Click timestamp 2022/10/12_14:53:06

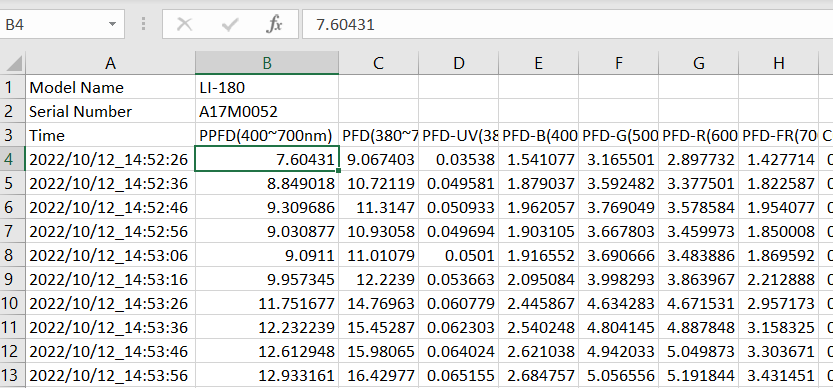[x=110, y=255]
